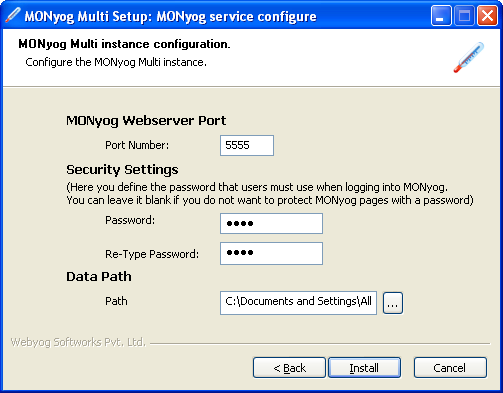Minimize the setup window

[441, 16]
